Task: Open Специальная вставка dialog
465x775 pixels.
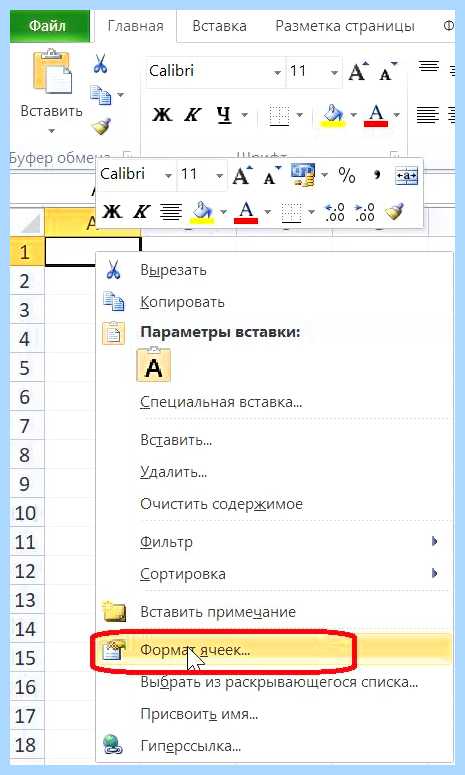Action: 275,402
